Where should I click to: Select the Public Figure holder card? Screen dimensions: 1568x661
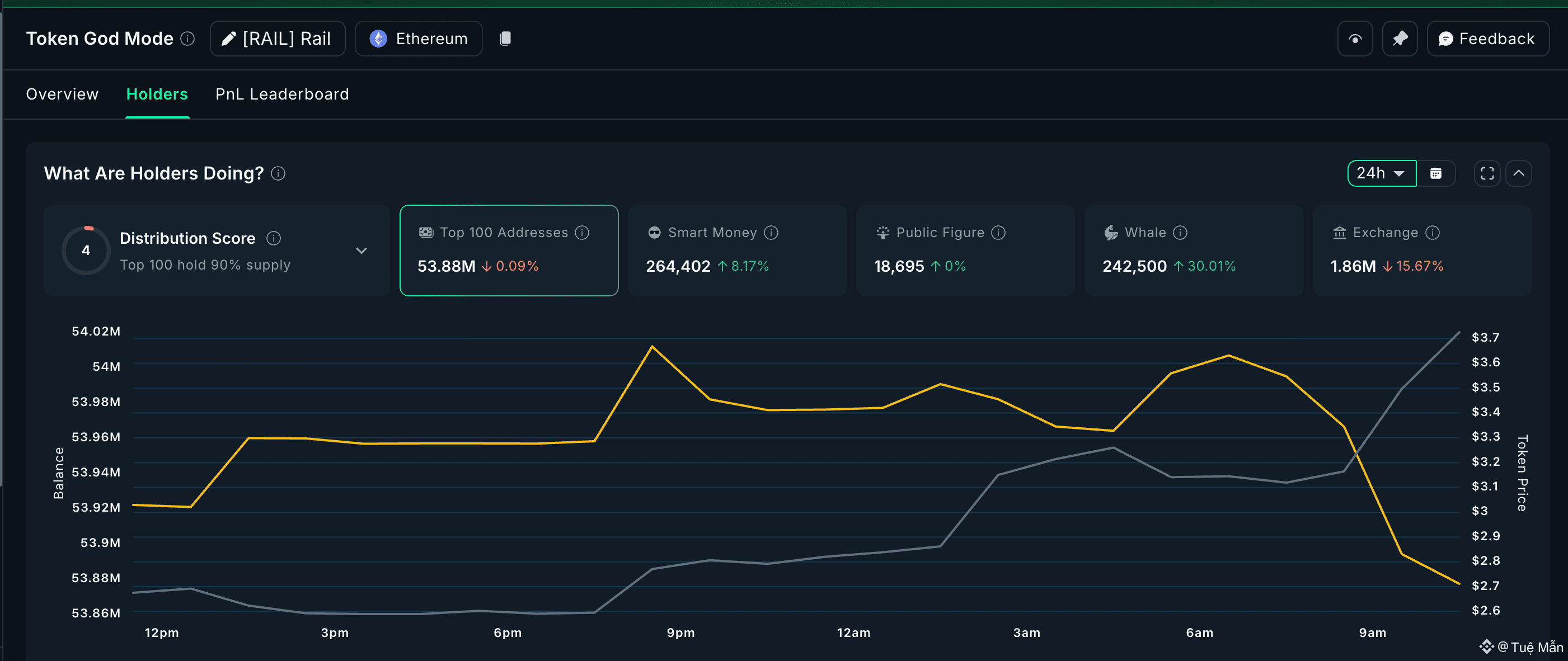pos(965,250)
